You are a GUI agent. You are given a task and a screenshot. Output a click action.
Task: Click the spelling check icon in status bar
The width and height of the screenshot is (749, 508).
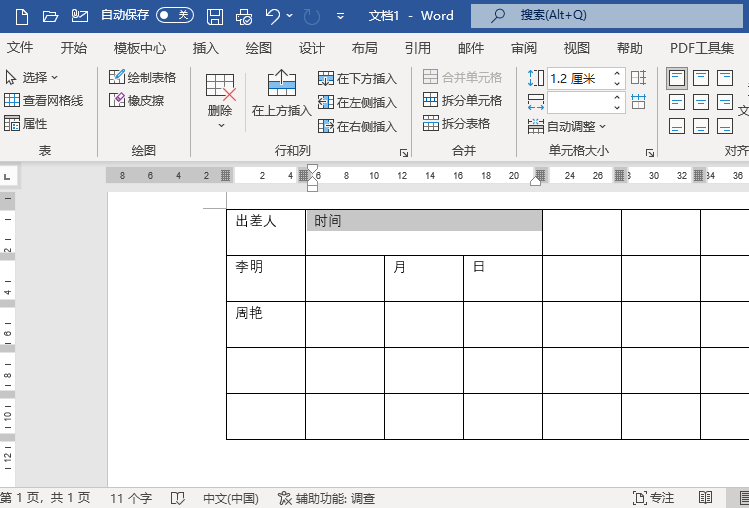177,498
